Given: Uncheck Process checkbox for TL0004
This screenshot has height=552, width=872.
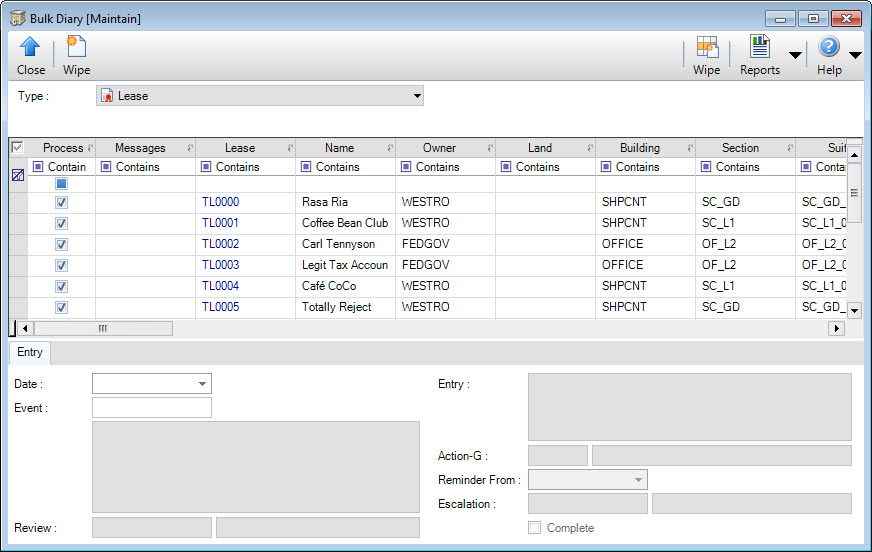Looking at the screenshot, I should 61,286.
